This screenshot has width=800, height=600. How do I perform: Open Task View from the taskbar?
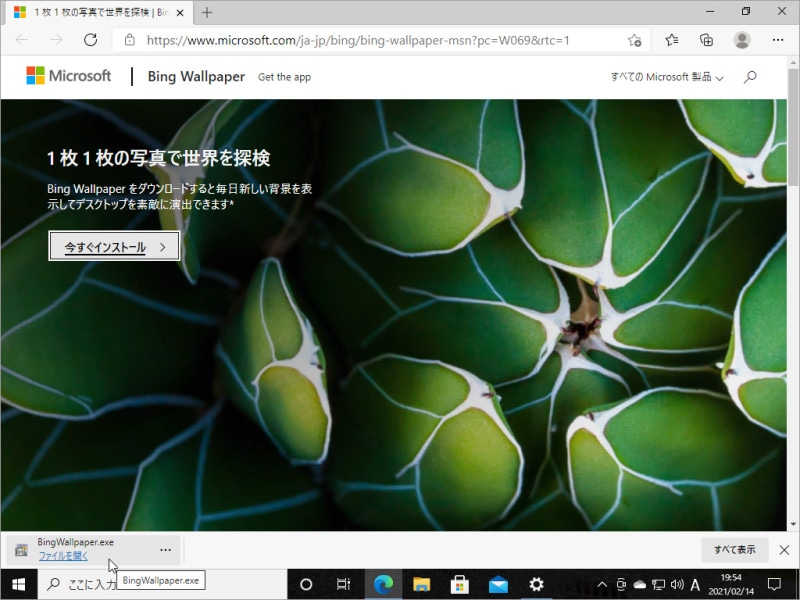(x=343, y=584)
